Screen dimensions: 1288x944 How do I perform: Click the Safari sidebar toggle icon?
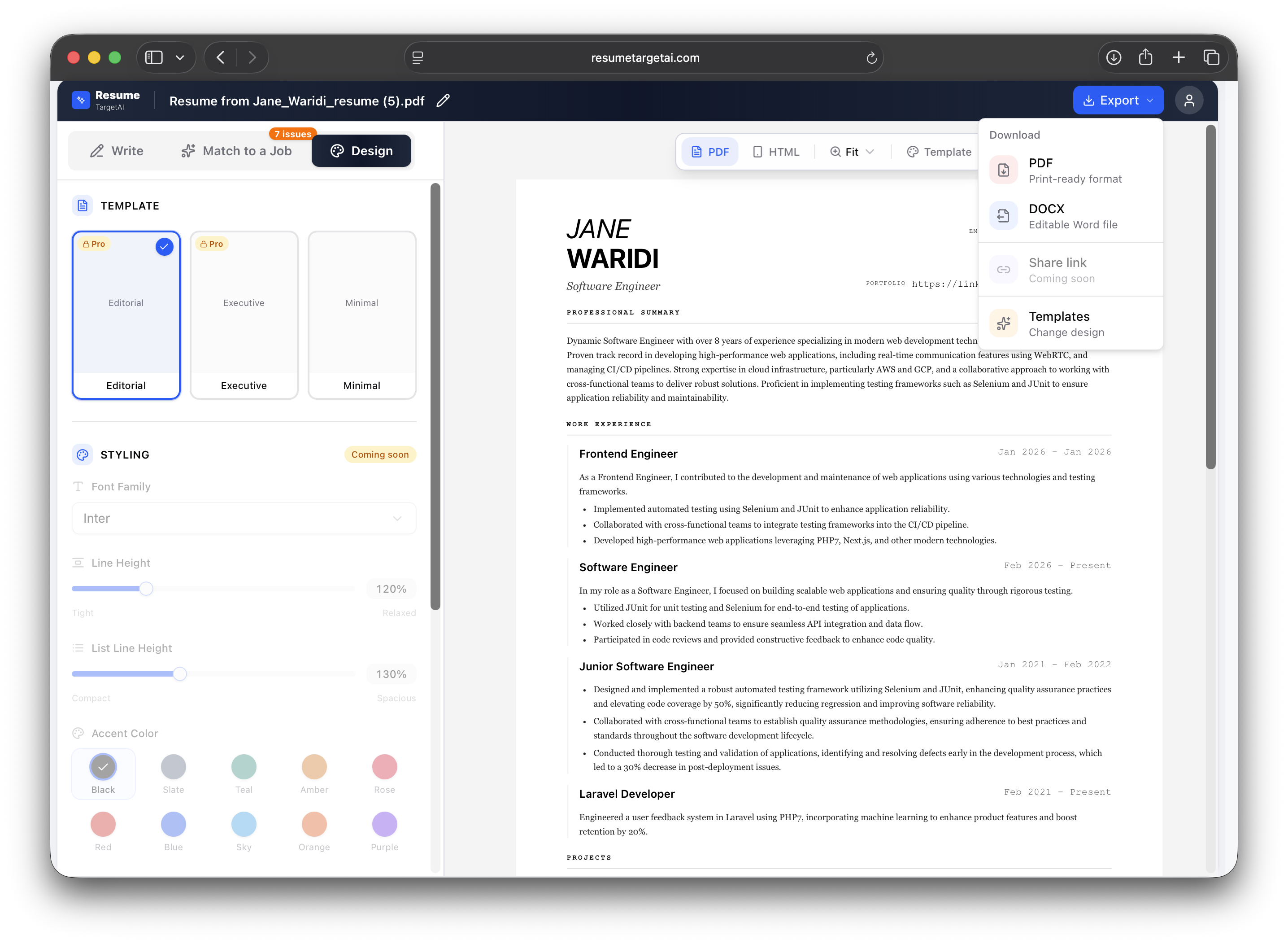click(x=154, y=58)
